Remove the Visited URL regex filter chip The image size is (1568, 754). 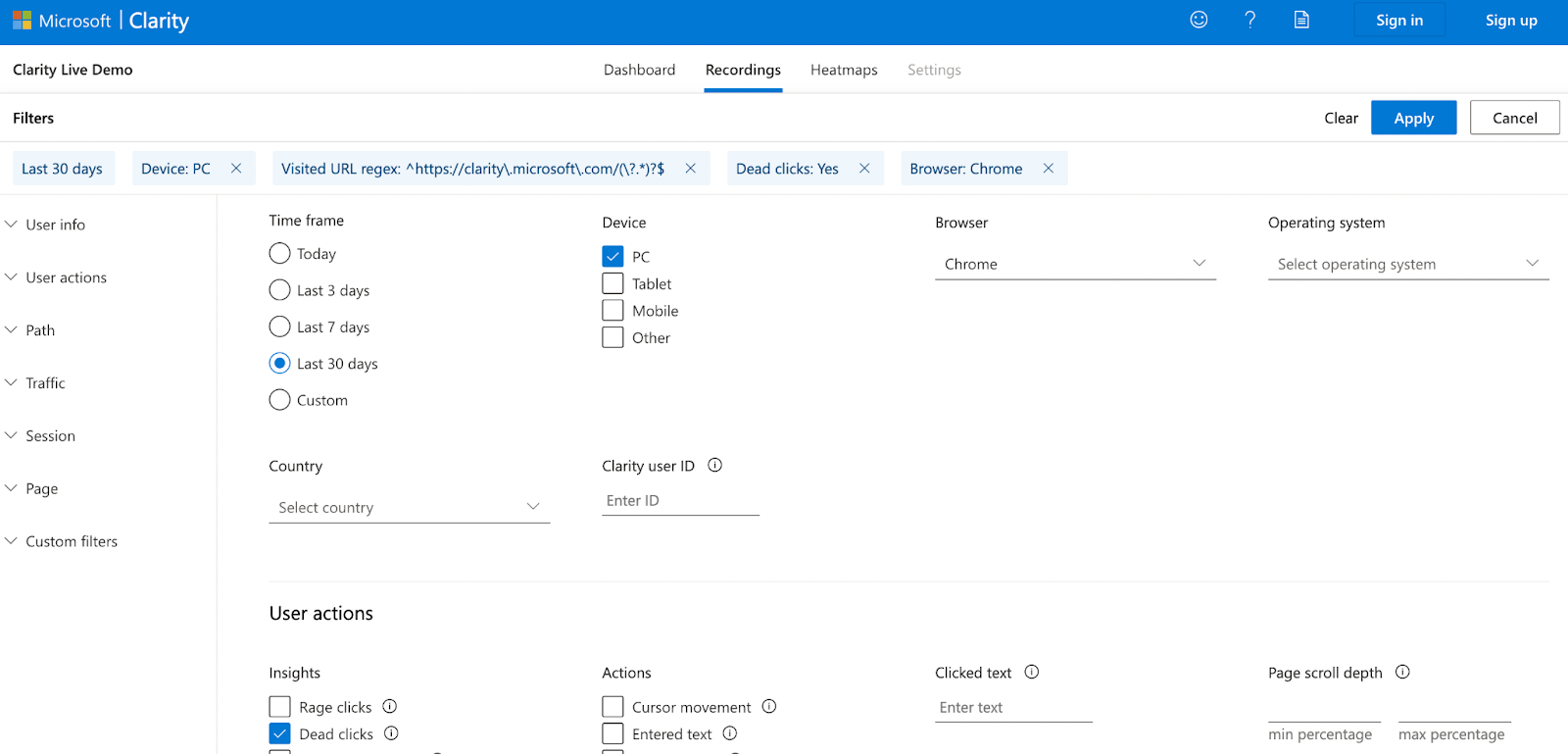691,169
